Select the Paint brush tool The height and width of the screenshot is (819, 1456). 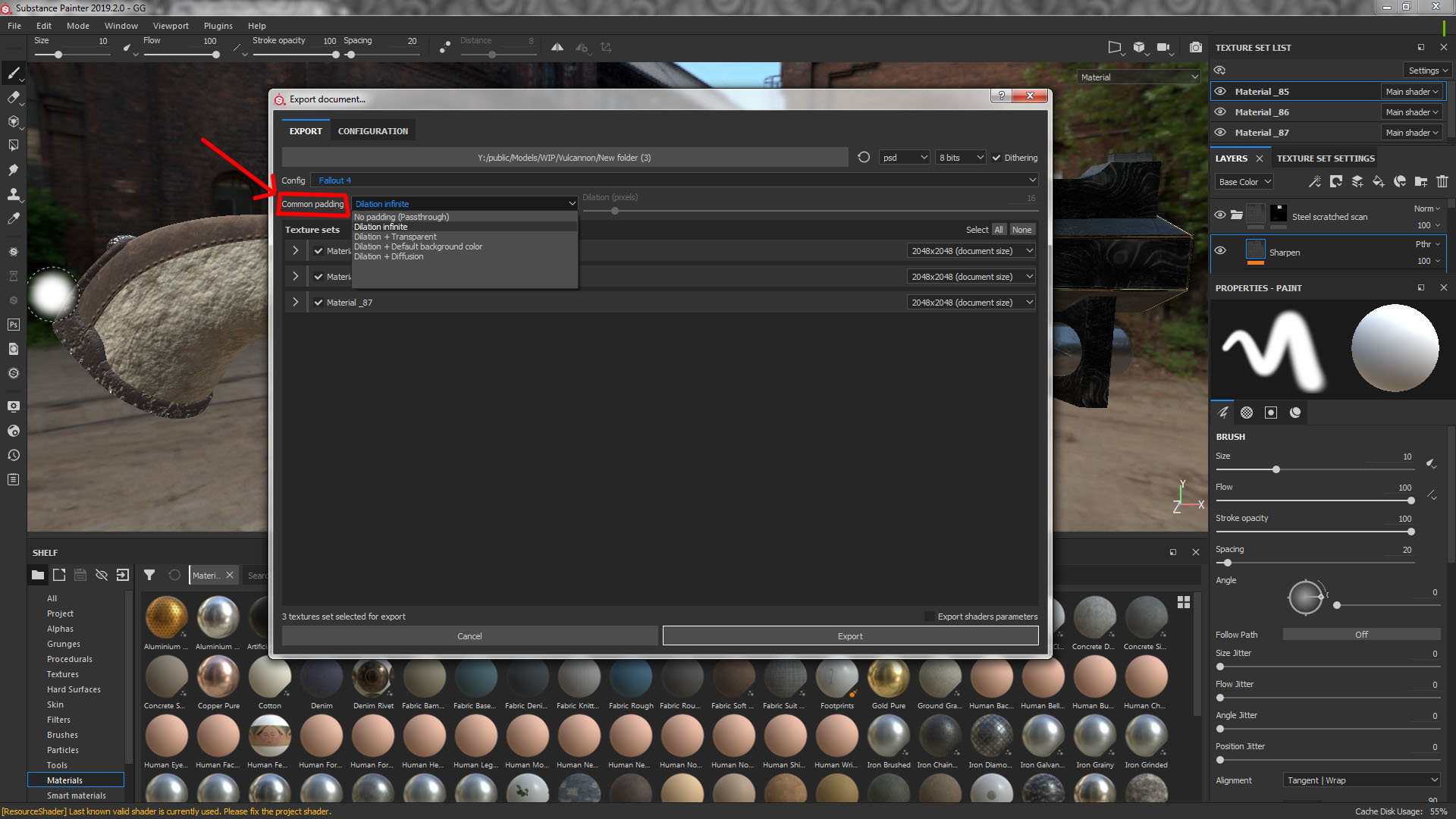point(13,73)
